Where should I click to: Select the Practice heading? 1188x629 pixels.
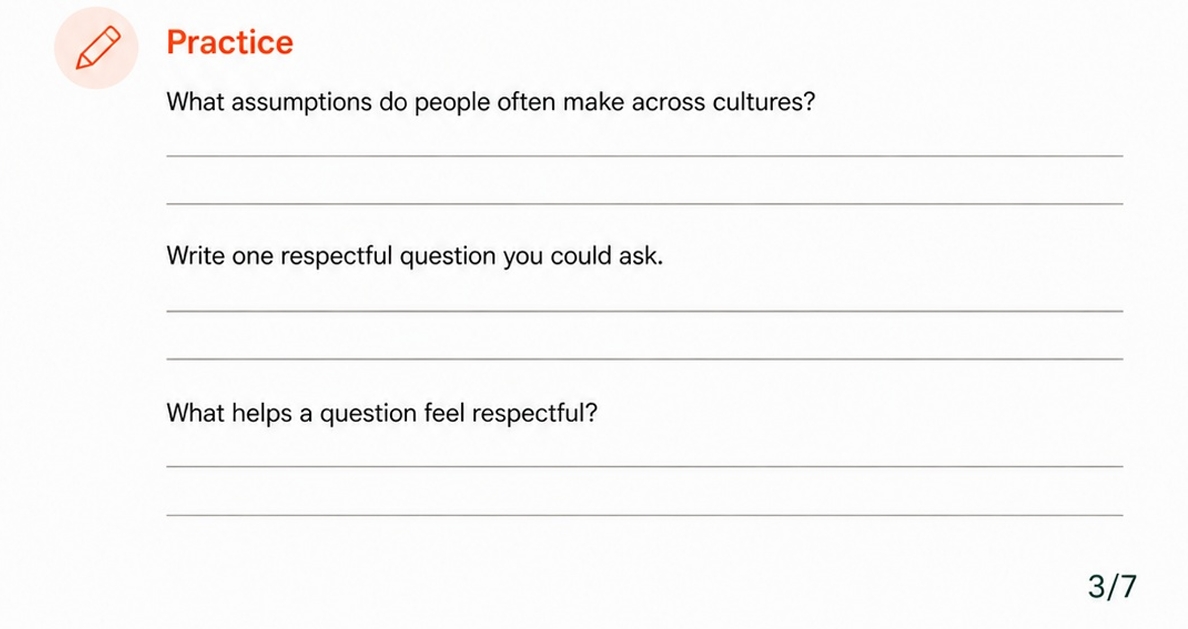click(x=230, y=42)
